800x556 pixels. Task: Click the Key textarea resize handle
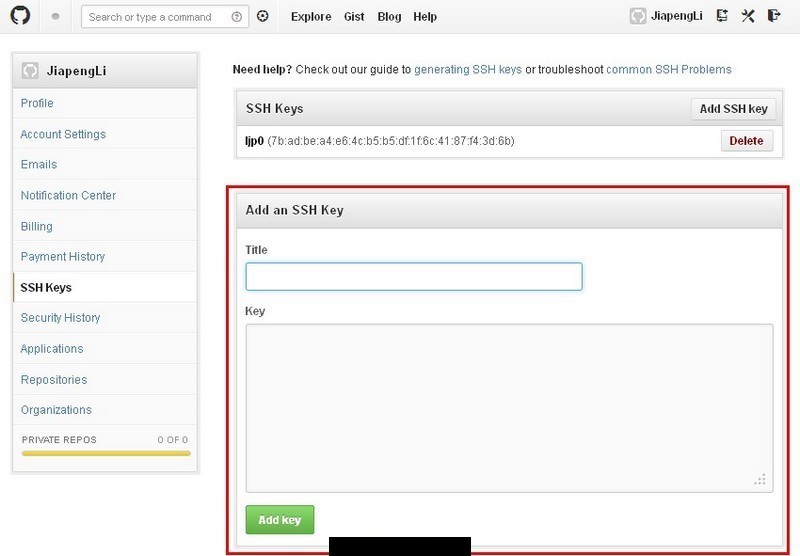(760, 479)
